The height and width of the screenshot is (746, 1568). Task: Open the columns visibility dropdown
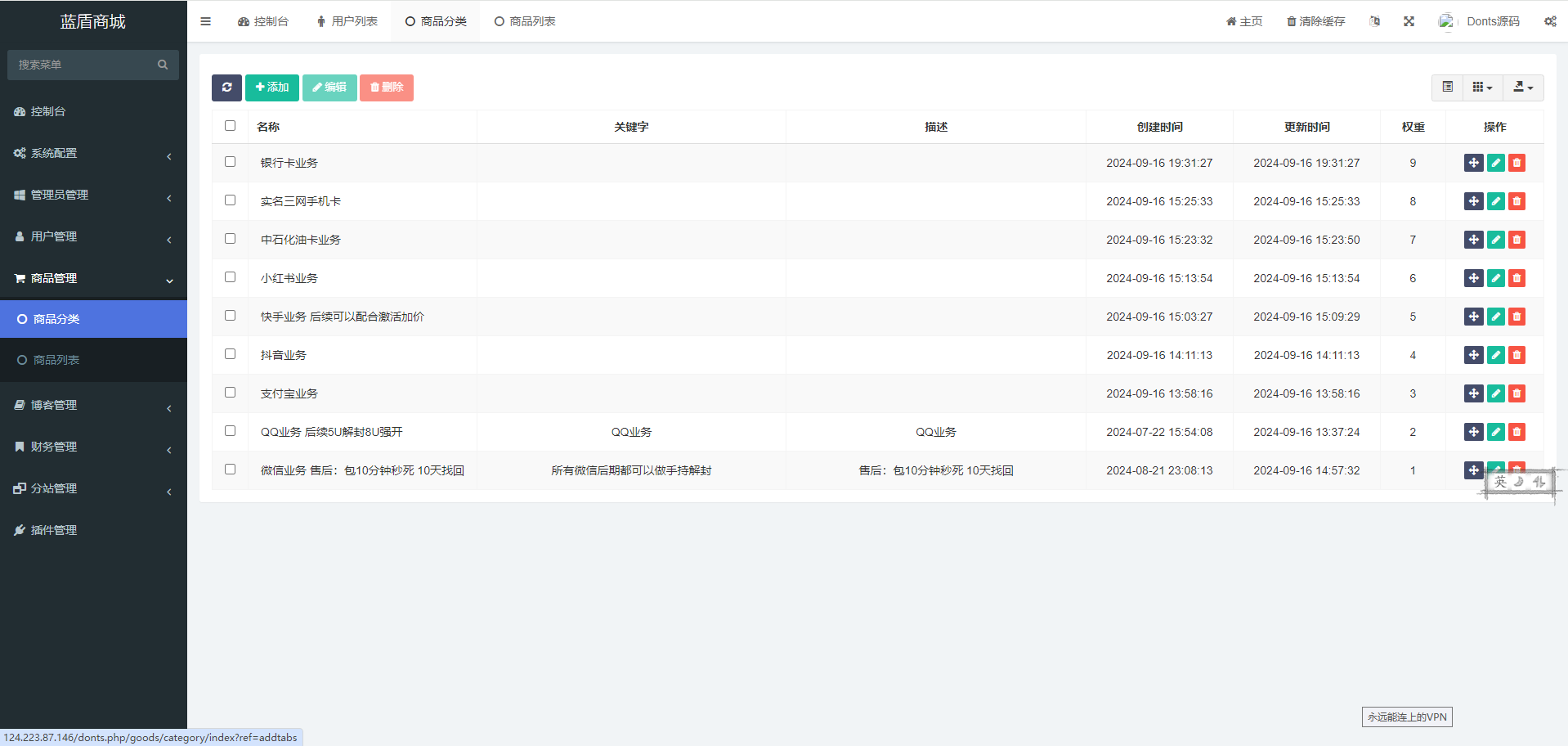pyautogui.click(x=1482, y=88)
